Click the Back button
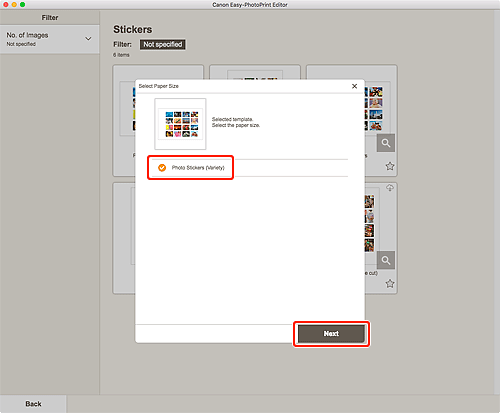Image resolution: width=500 pixels, height=413 pixels. [33, 404]
